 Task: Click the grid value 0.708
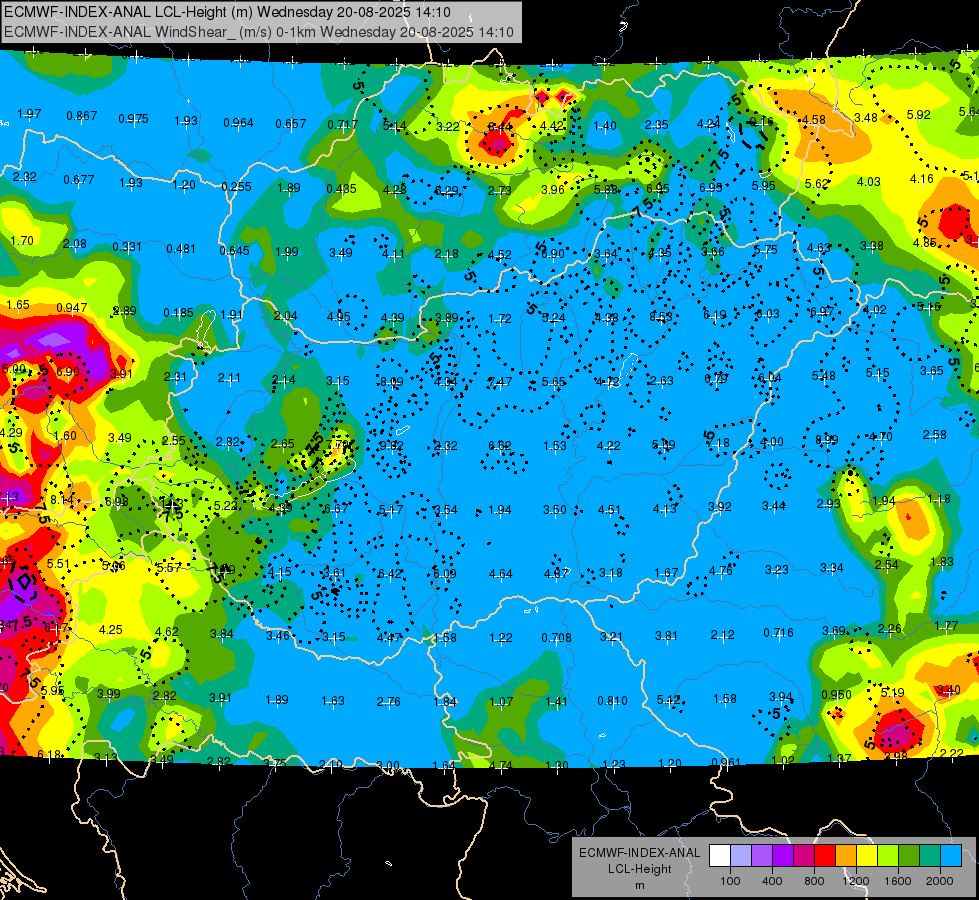pos(556,638)
